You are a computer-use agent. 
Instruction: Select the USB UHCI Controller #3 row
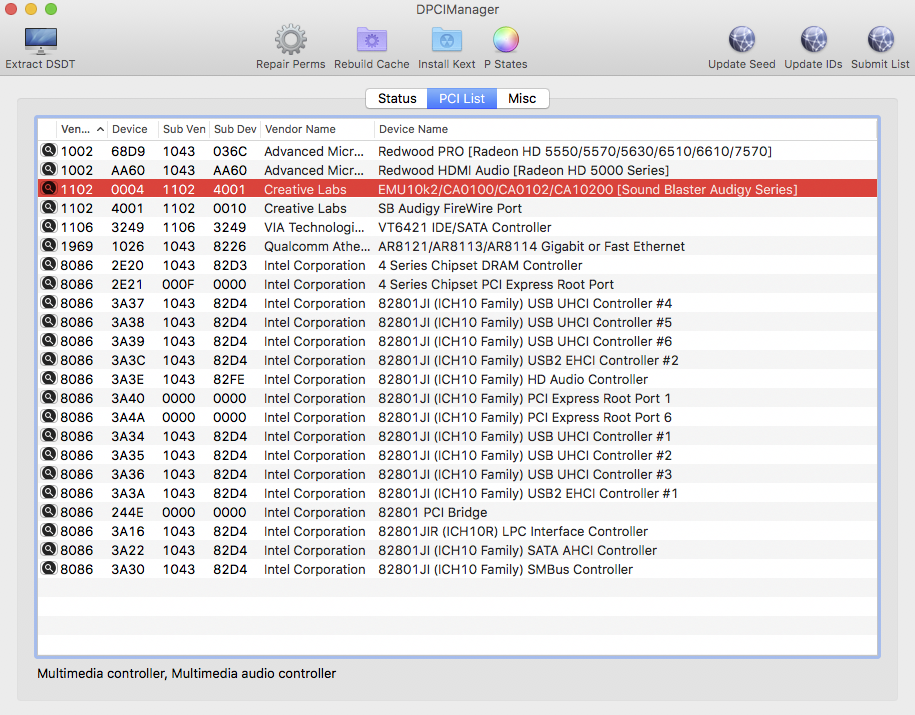click(458, 474)
